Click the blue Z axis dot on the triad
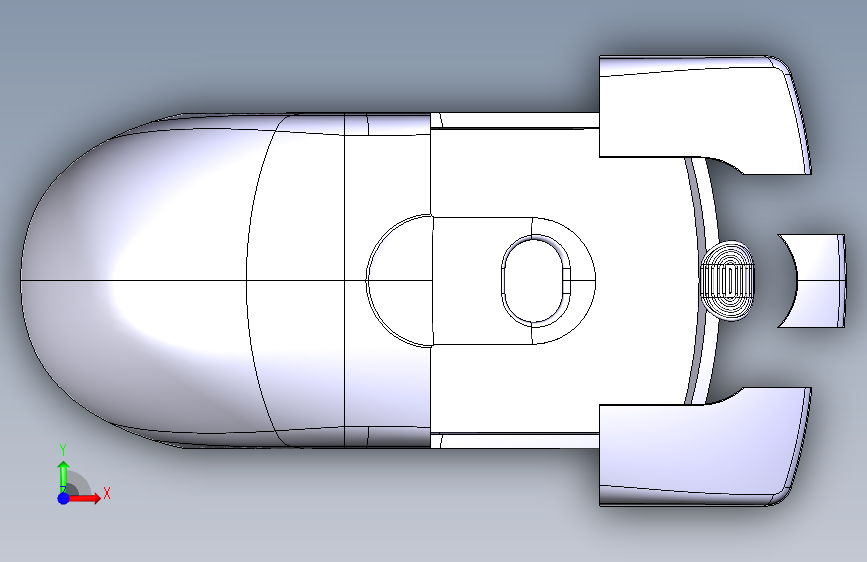This screenshot has height=562, width=867. click(63, 498)
